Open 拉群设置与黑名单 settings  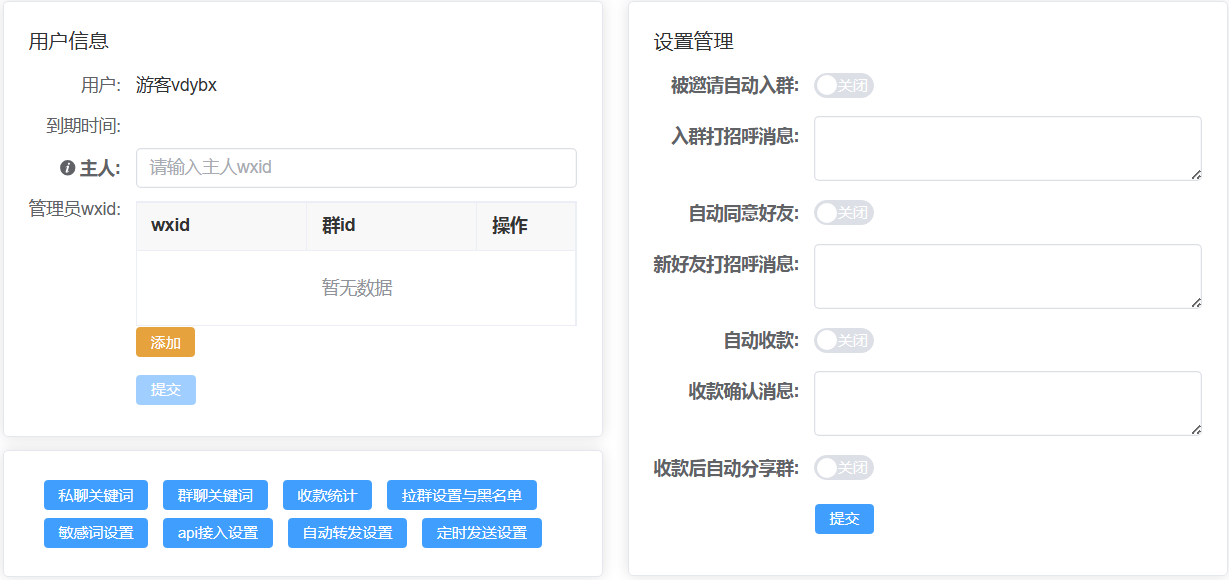(460, 494)
